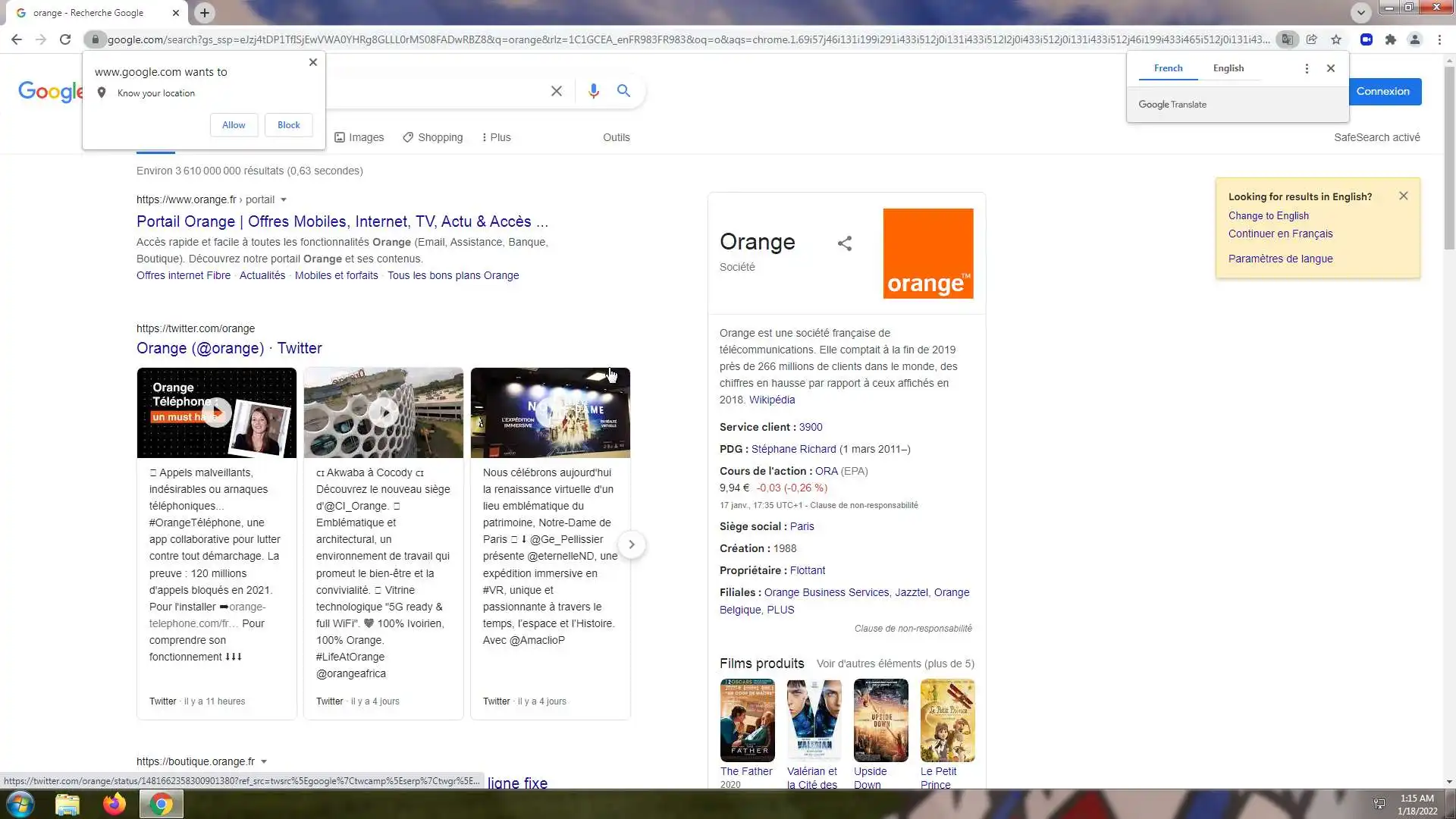1456x819 pixels.
Task: Click the Change to English link
Action: (x=1268, y=215)
